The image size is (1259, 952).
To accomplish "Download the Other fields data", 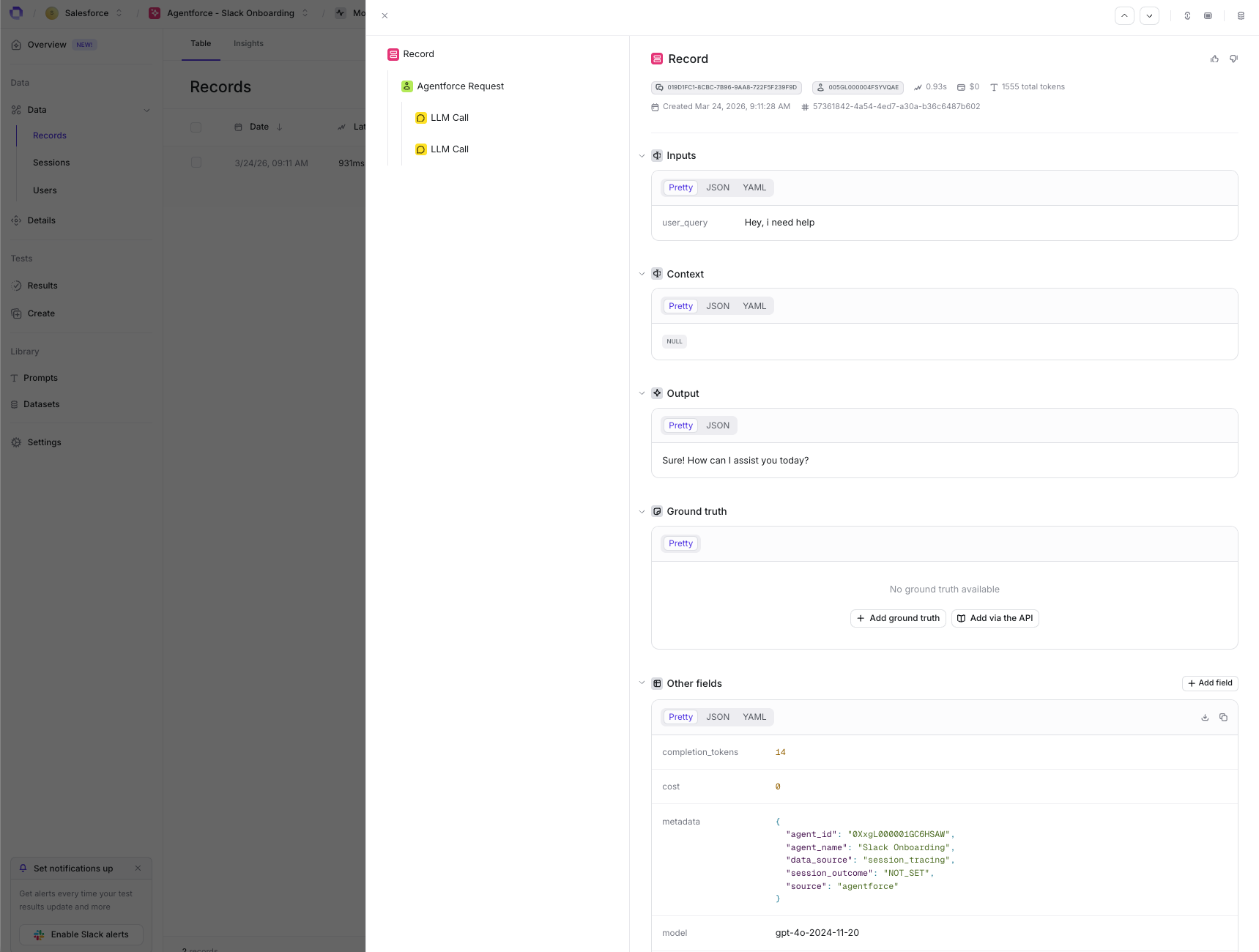I will (x=1205, y=717).
